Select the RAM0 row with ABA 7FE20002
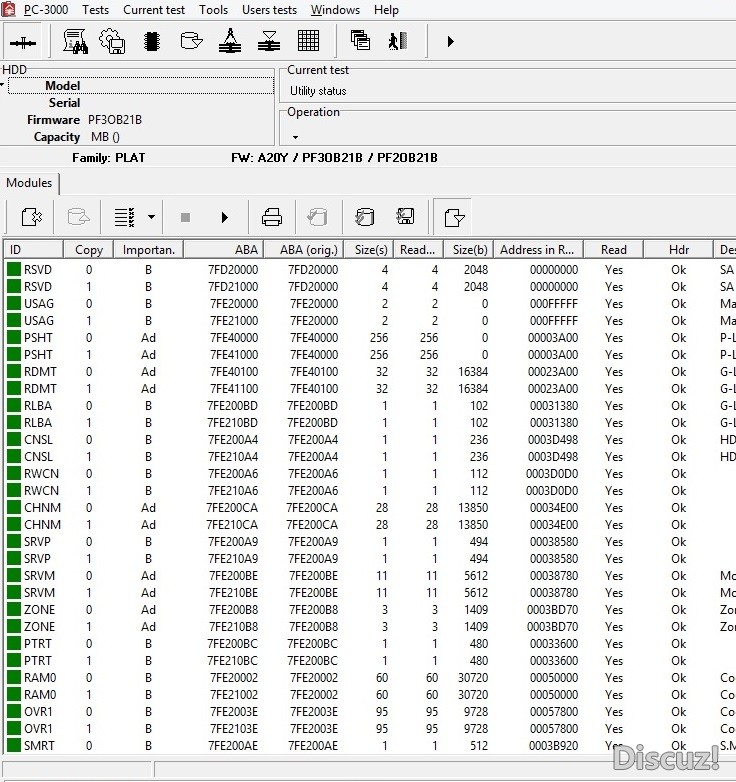 click(x=369, y=678)
